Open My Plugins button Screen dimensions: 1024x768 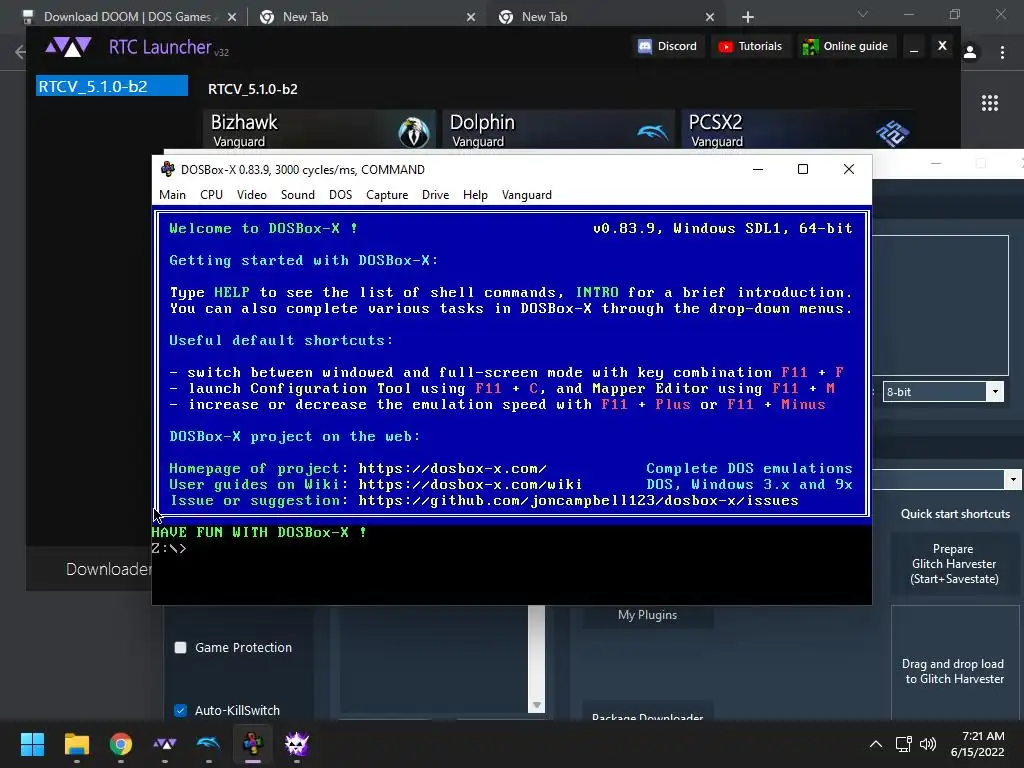(647, 615)
